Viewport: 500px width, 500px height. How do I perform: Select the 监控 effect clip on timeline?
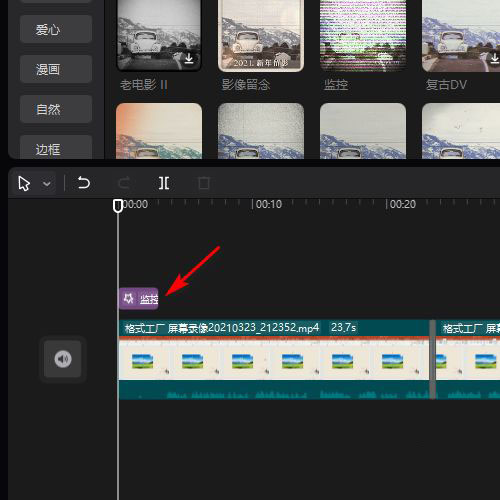139,299
